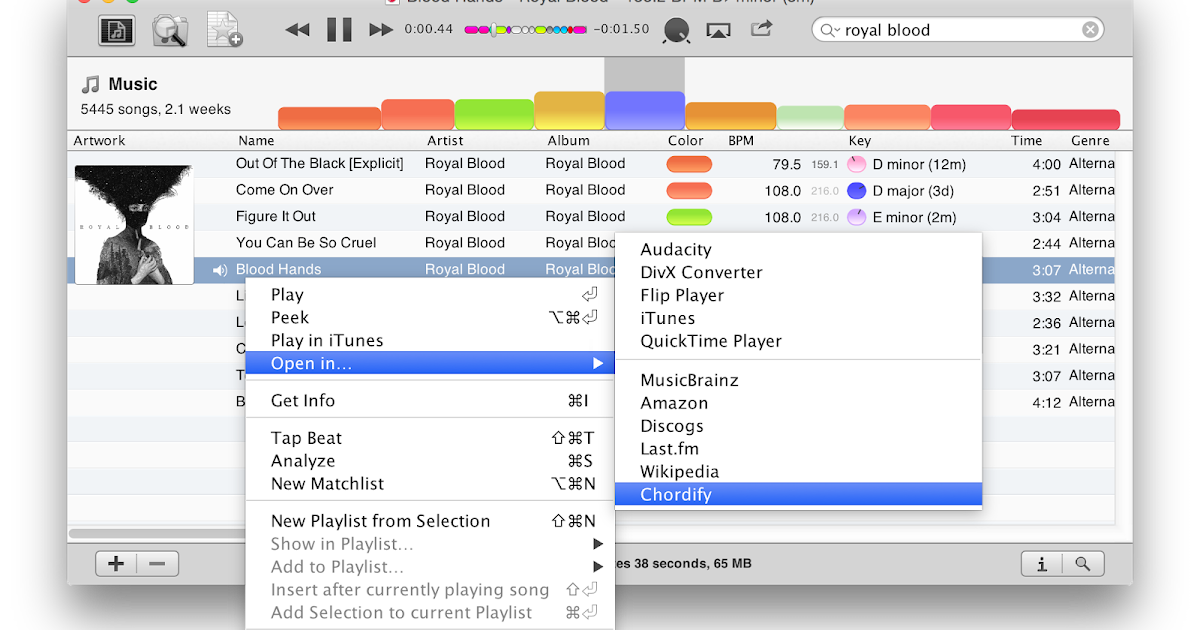Click the orange color swatch for Come On Over

pos(689,190)
